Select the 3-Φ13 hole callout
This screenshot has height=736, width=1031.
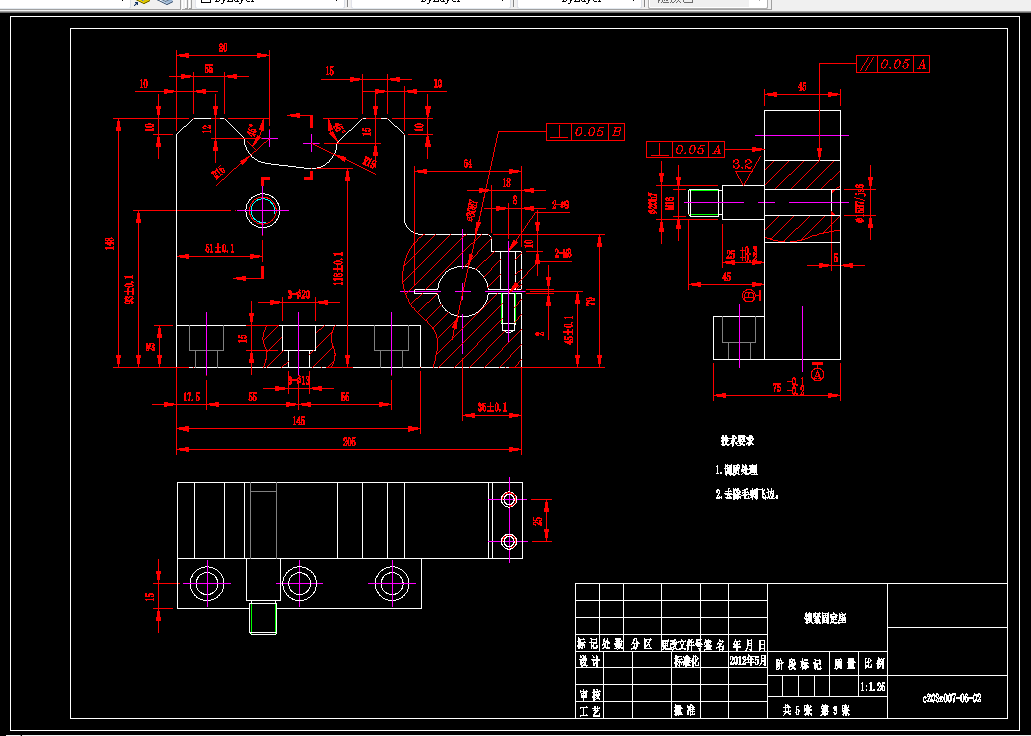pyautogui.click(x=299, y=380)
